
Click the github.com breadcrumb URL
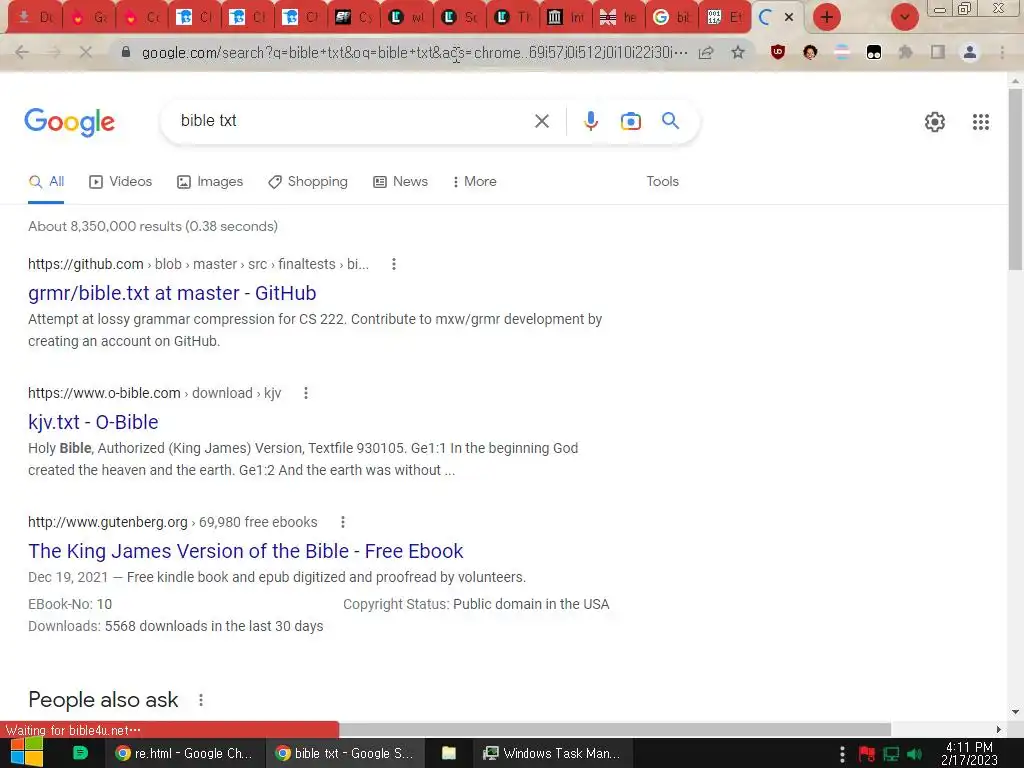(x=199, y=264)
